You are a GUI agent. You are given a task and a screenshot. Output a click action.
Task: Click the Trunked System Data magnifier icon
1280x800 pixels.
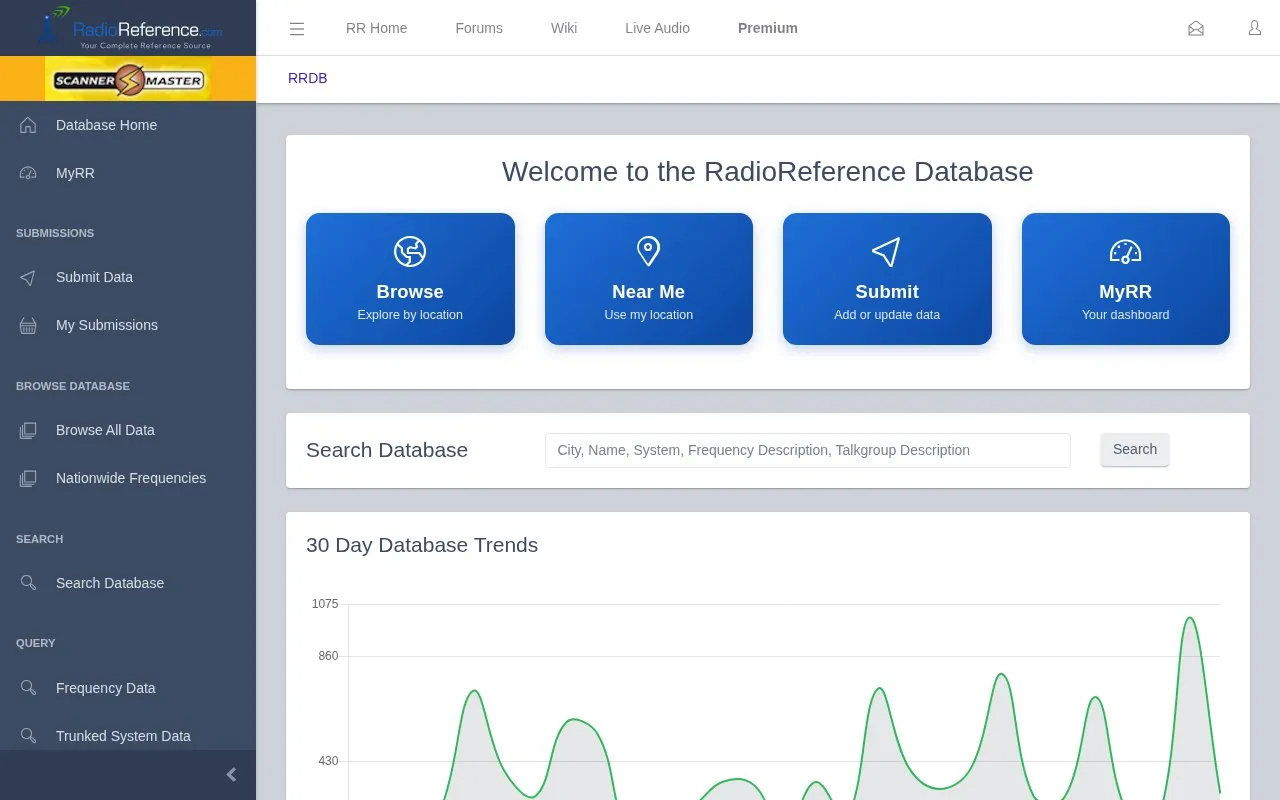point(28,736)
